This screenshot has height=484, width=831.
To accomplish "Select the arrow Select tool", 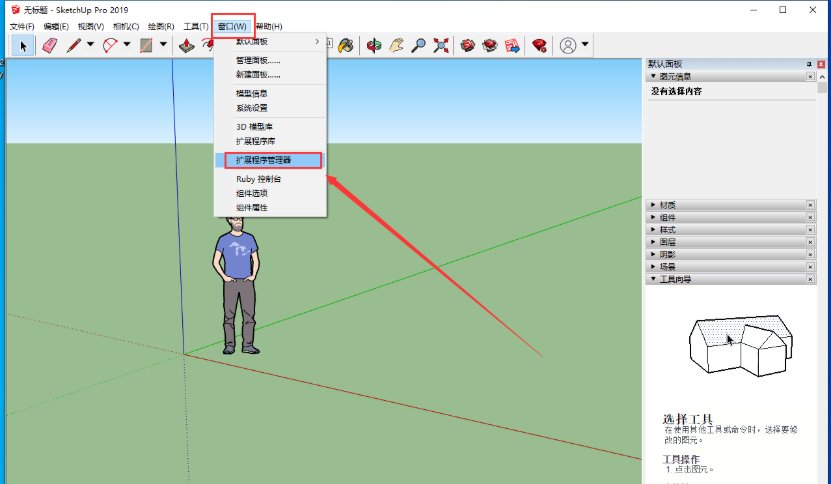I will tap(23, 46).
